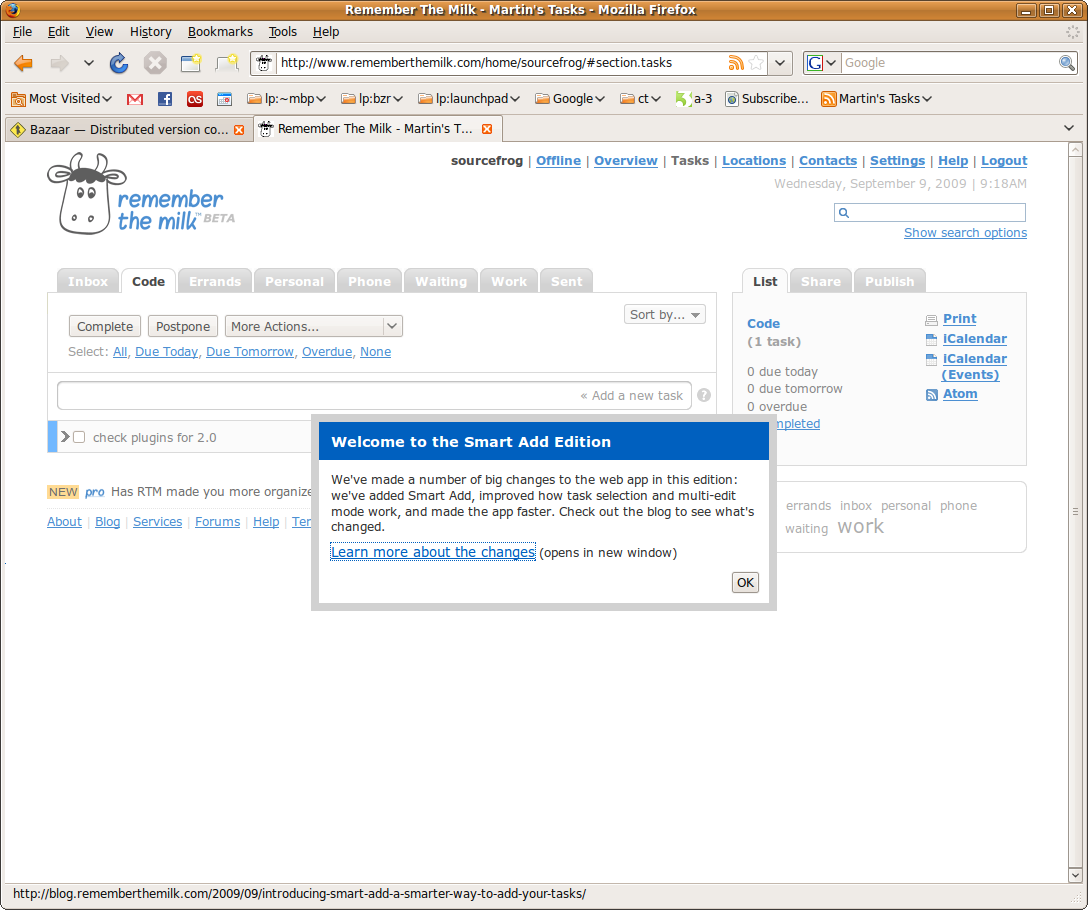Open the a-3 bookmark

pyautogui.click(x=694, y=99)
